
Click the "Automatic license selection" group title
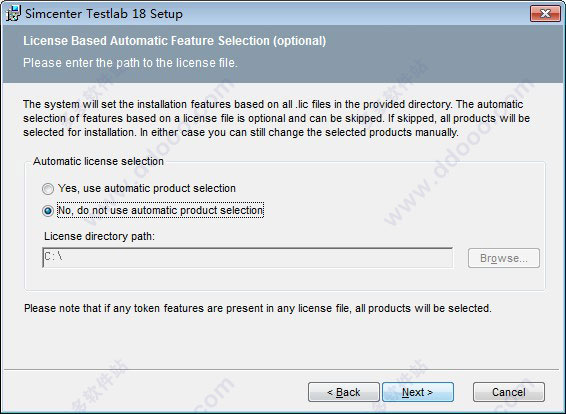pyautogui.click(x=98, y=161)
